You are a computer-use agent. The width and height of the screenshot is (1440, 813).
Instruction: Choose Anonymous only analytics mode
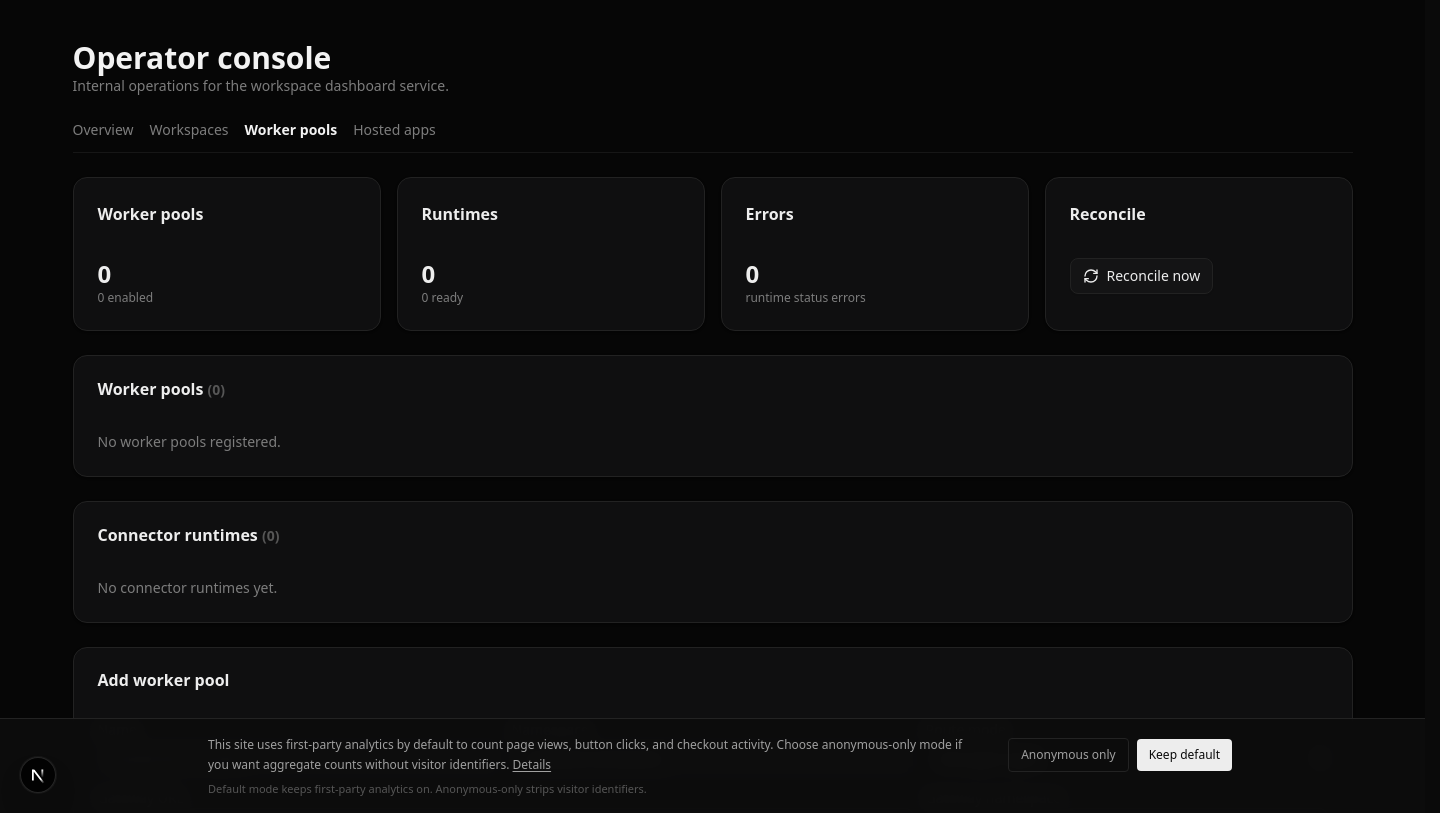[x=1068, y=755]
